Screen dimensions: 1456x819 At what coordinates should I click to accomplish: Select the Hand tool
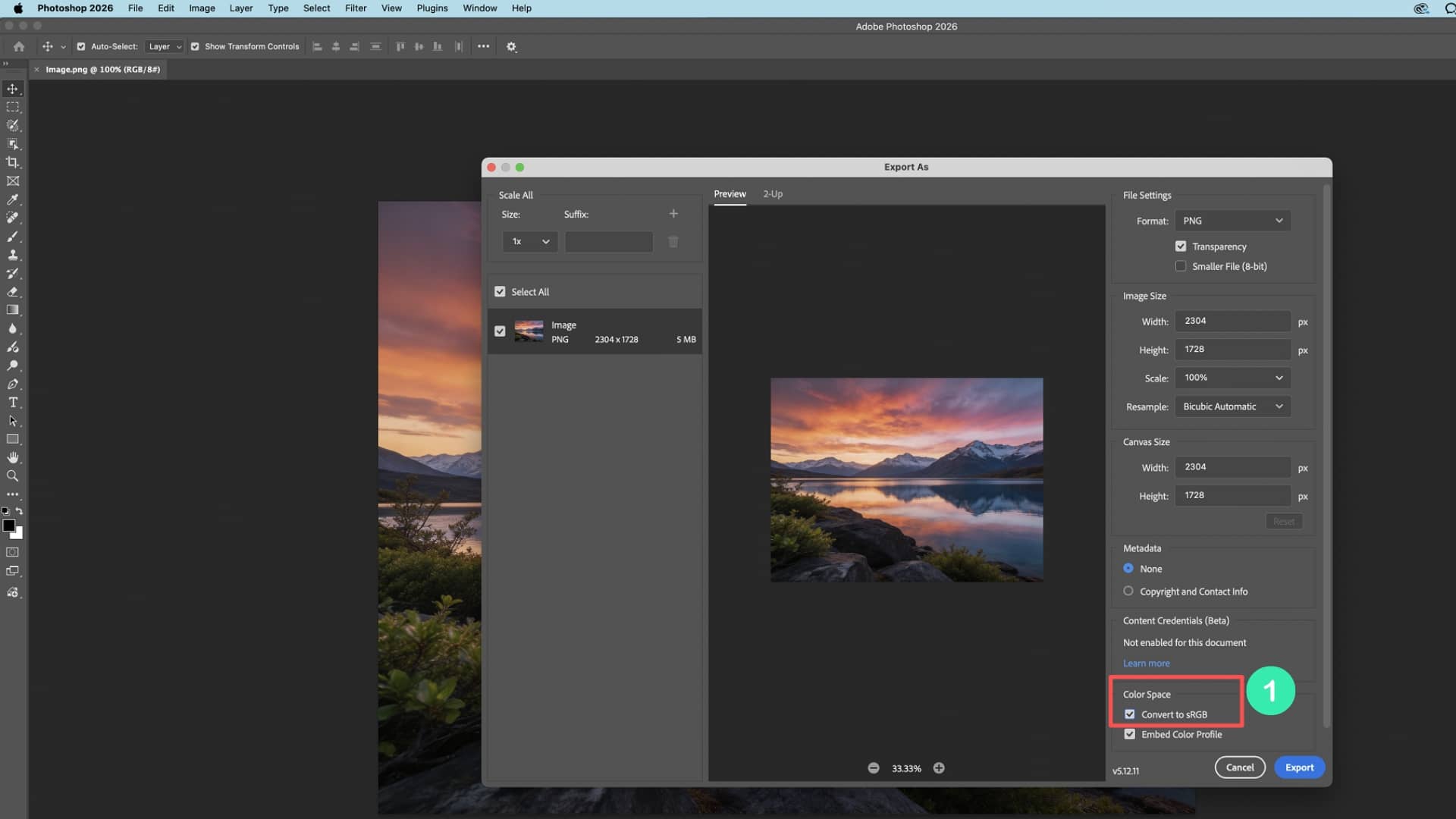click(13, 457)
